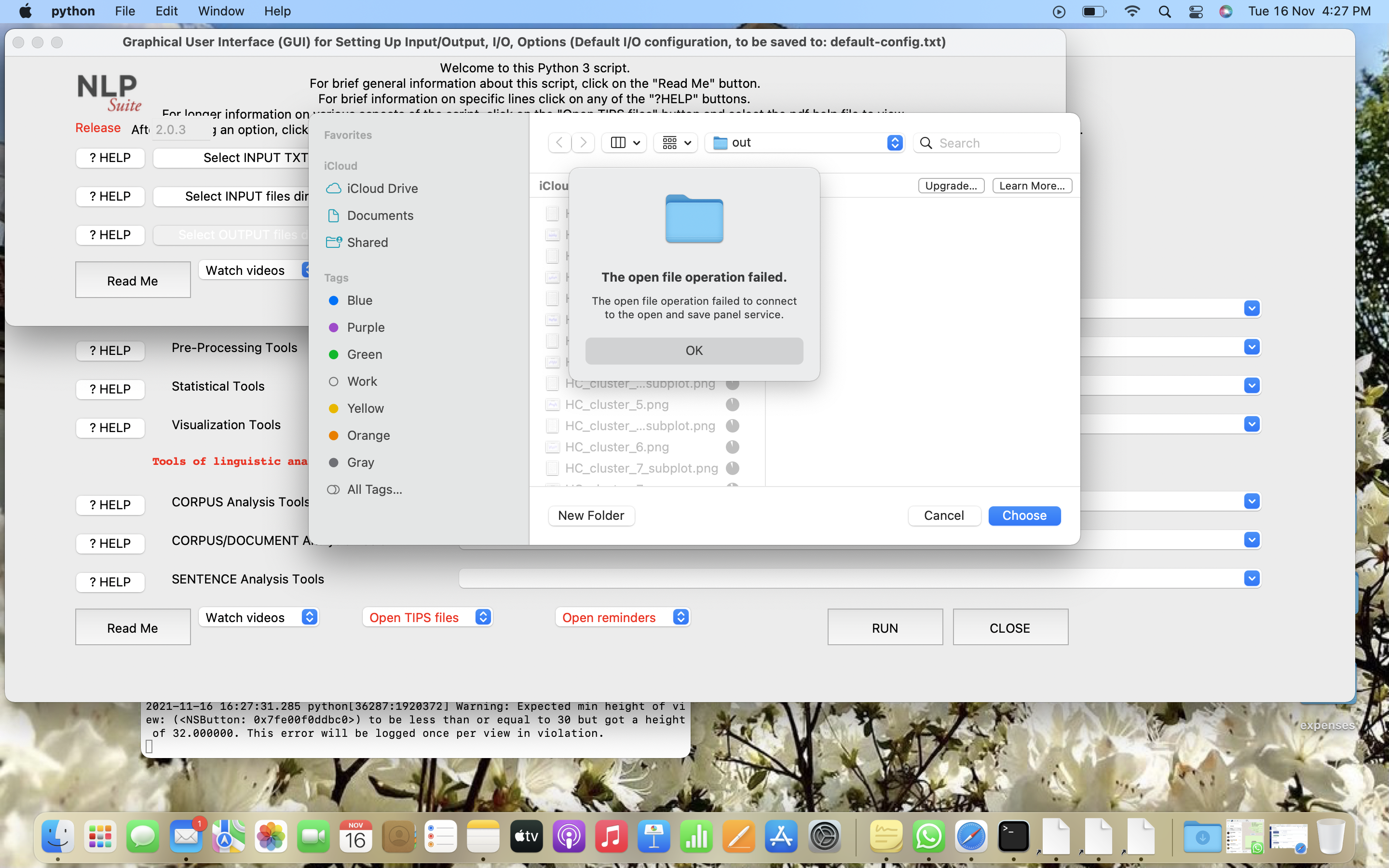Viewport: 1389px width, 868px height.
Task: Open iCloud Drive in sidebar
Action: click(371, 188)
